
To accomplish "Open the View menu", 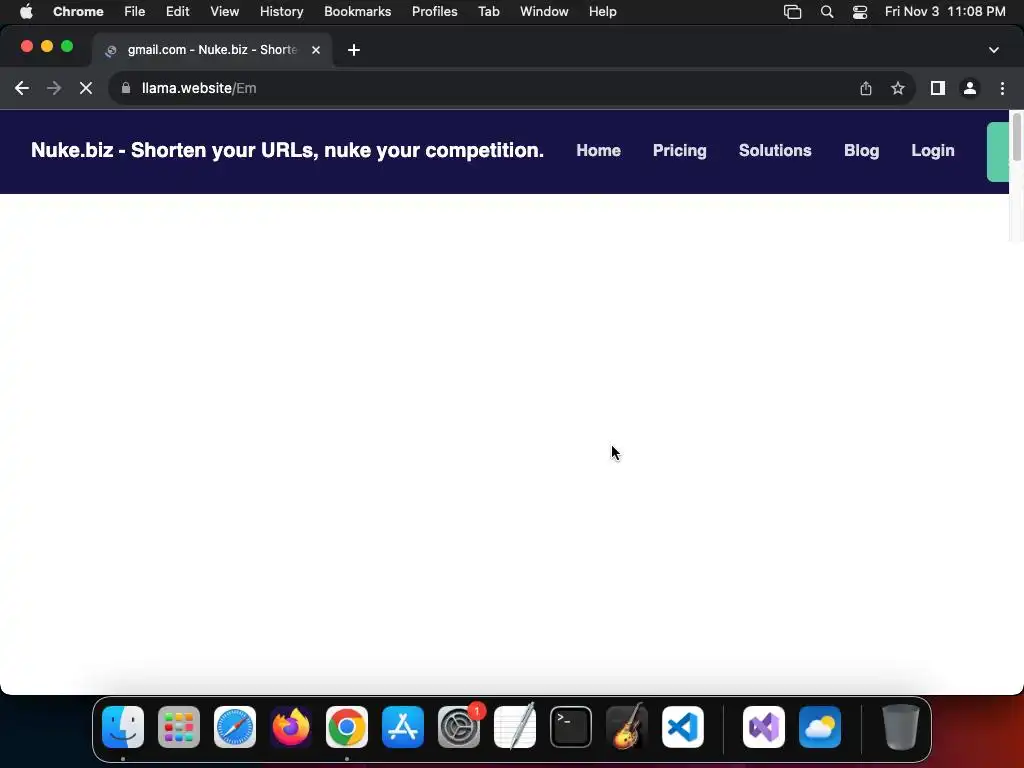I will pyautogui.click(x=225, y=12).
